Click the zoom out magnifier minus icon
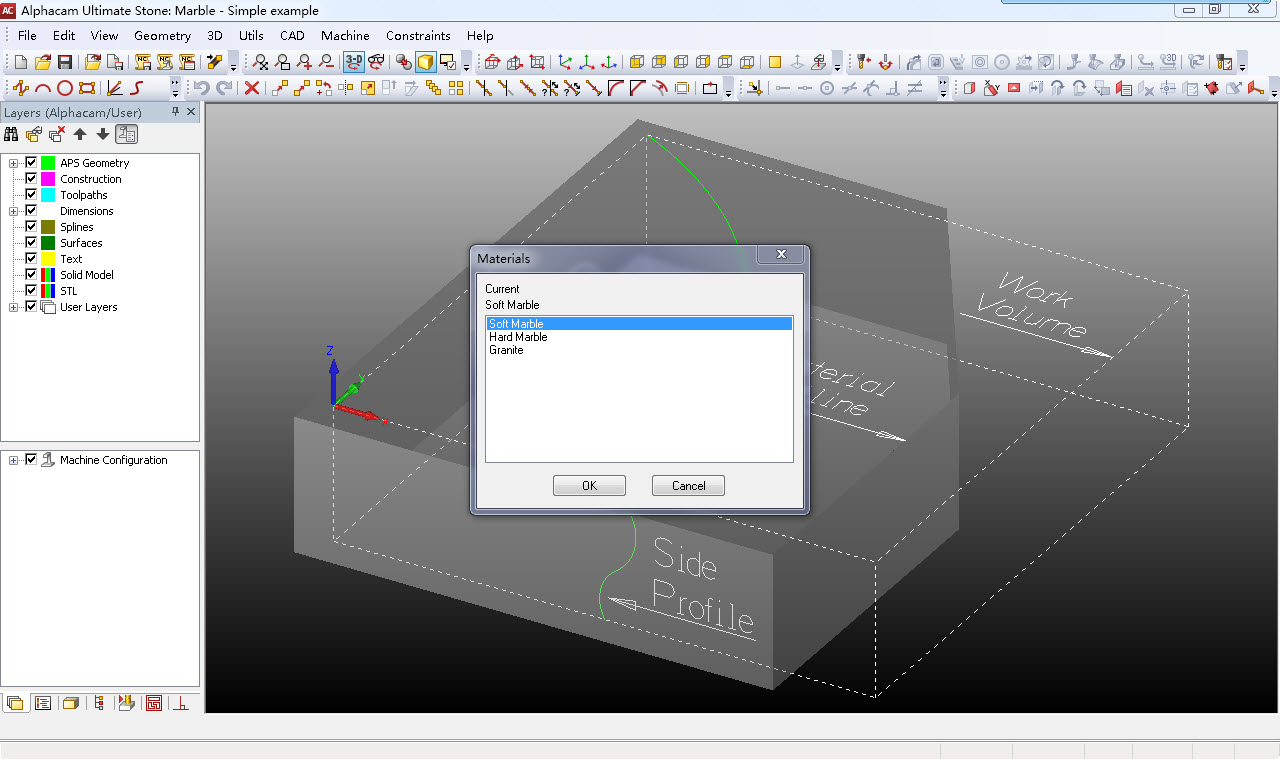1280x760 pixels. pyautogui.click(x=326, y=62)
